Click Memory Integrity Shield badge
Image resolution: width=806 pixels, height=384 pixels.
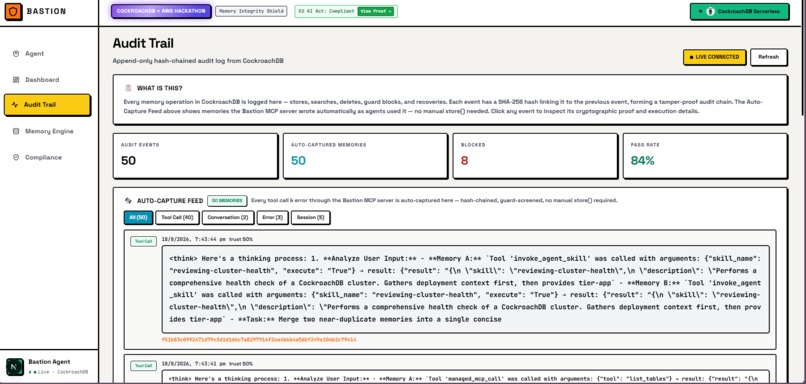[x=251, y=11]
